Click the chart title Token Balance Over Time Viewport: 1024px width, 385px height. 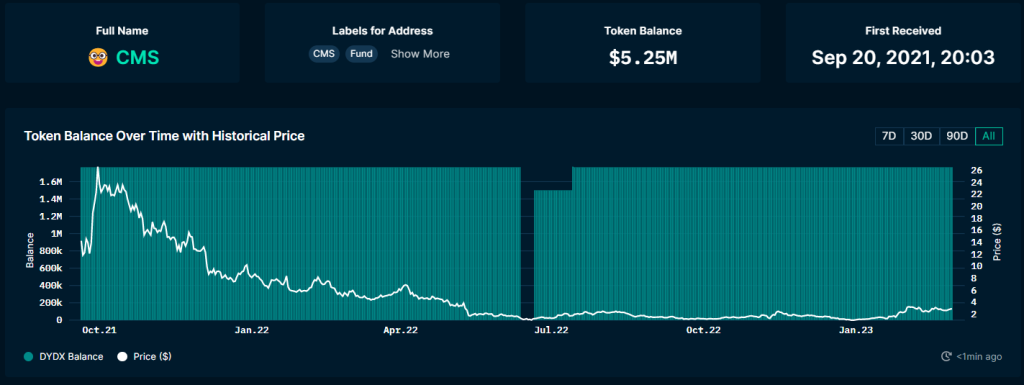pyautogui.click(x=165, y=136)
